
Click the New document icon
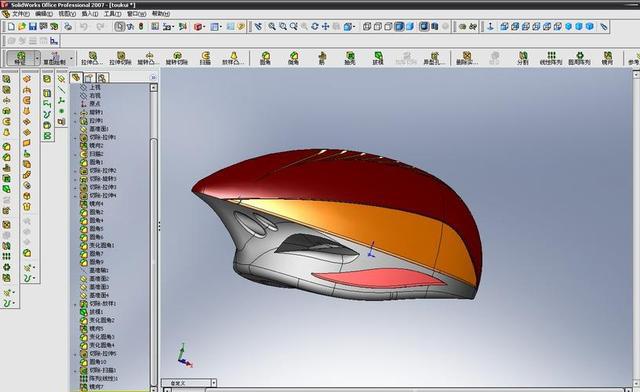[x=11, y=27]
